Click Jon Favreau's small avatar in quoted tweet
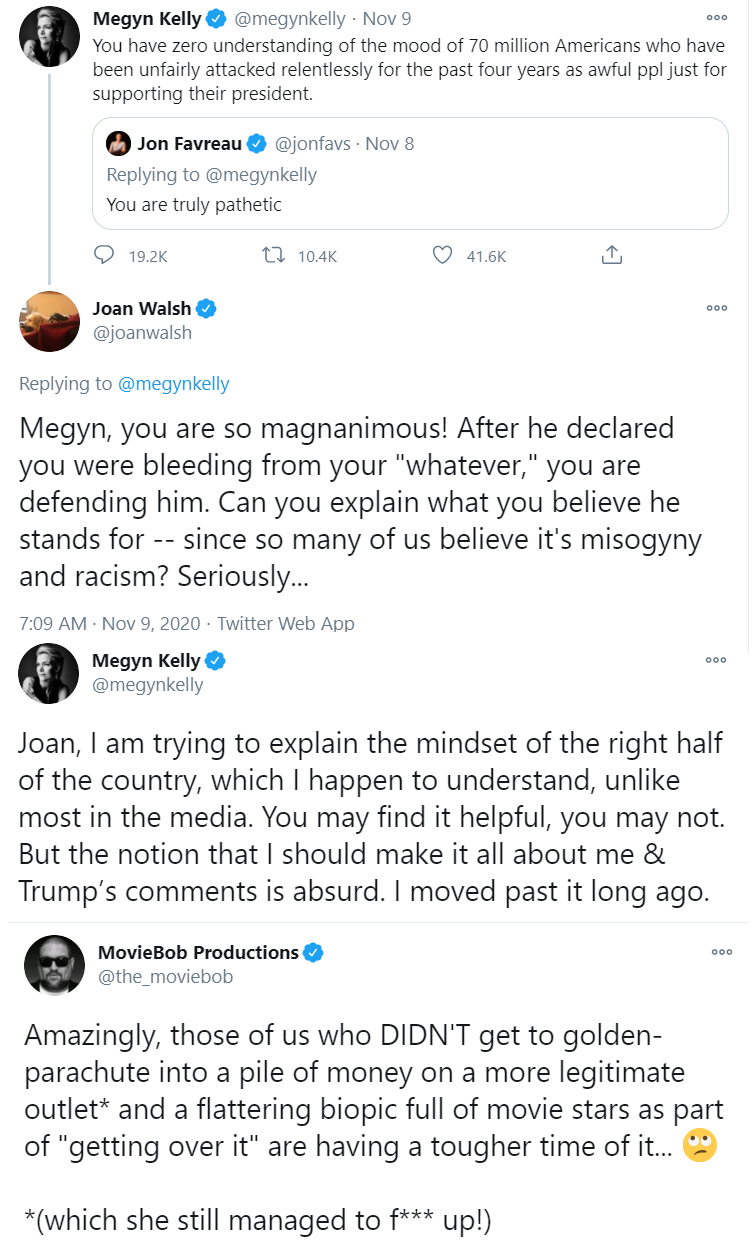The width and height of the screenshot is (752, 1253). click(119, 144)
